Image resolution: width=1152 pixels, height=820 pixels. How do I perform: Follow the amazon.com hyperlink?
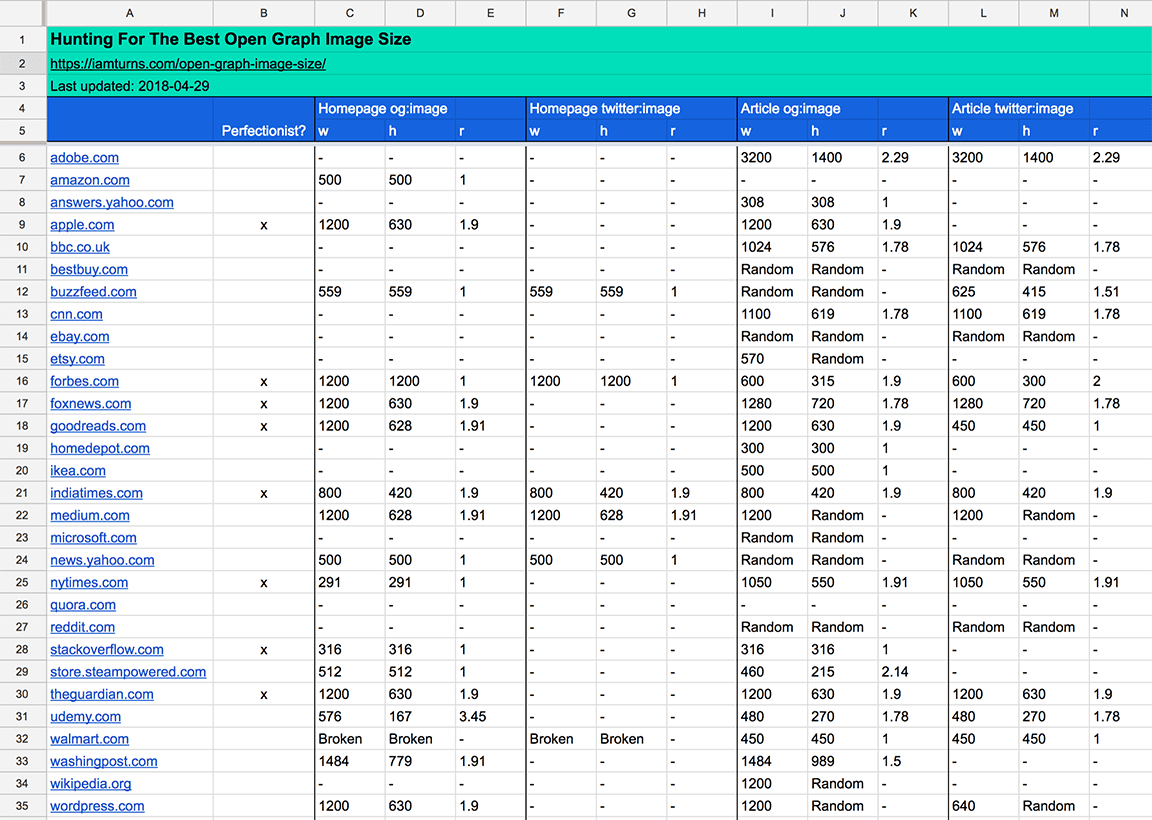click(90, 180)
